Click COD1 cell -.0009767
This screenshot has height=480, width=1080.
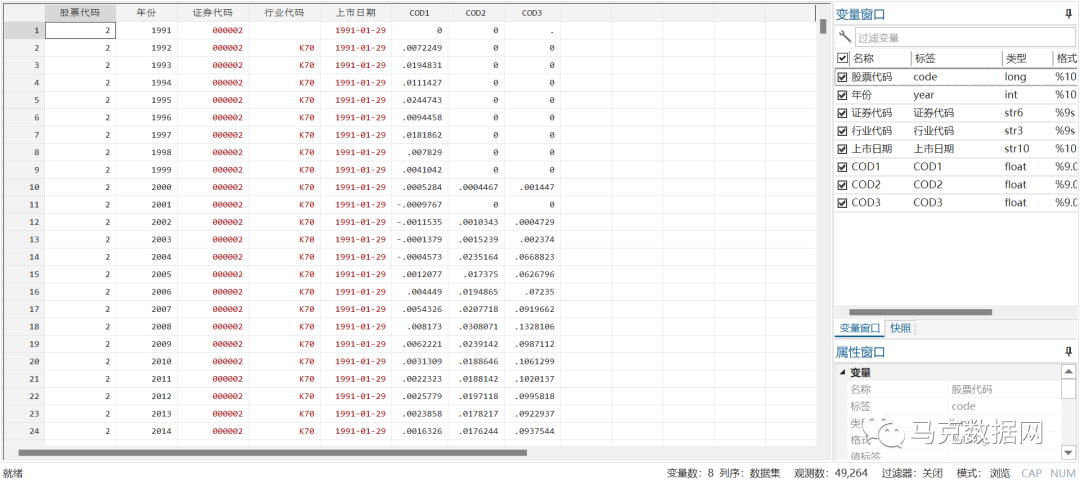(419, 205)
